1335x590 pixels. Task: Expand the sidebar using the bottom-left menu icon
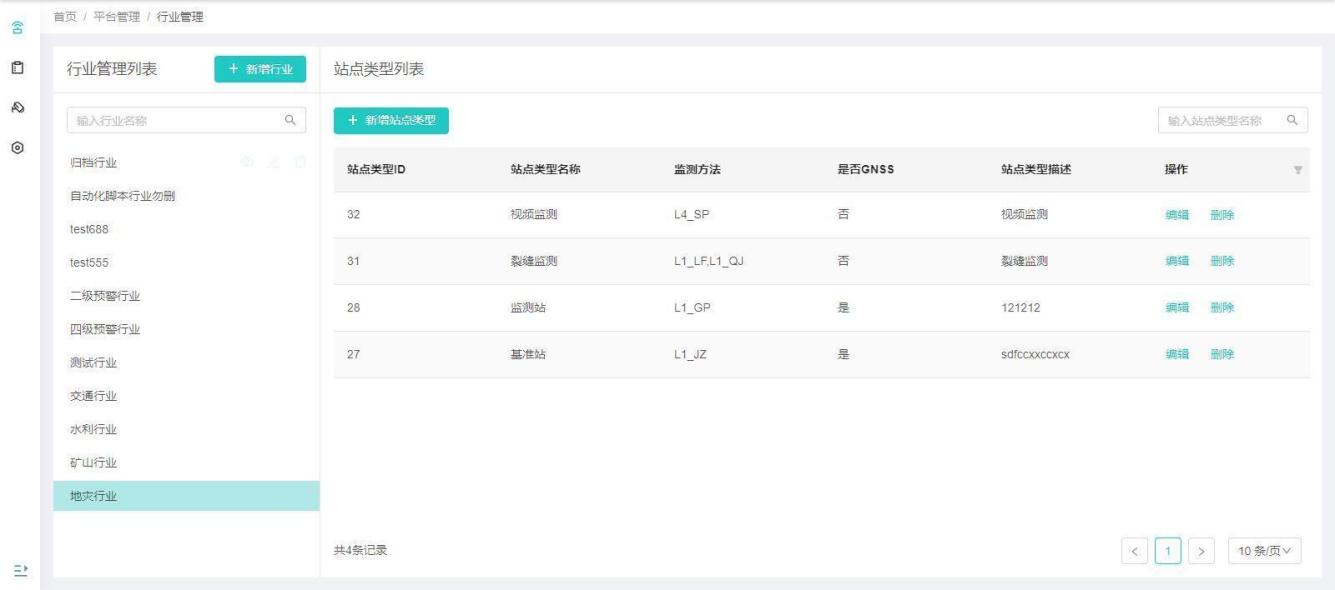pyautogui.click(x=18, y=569)
